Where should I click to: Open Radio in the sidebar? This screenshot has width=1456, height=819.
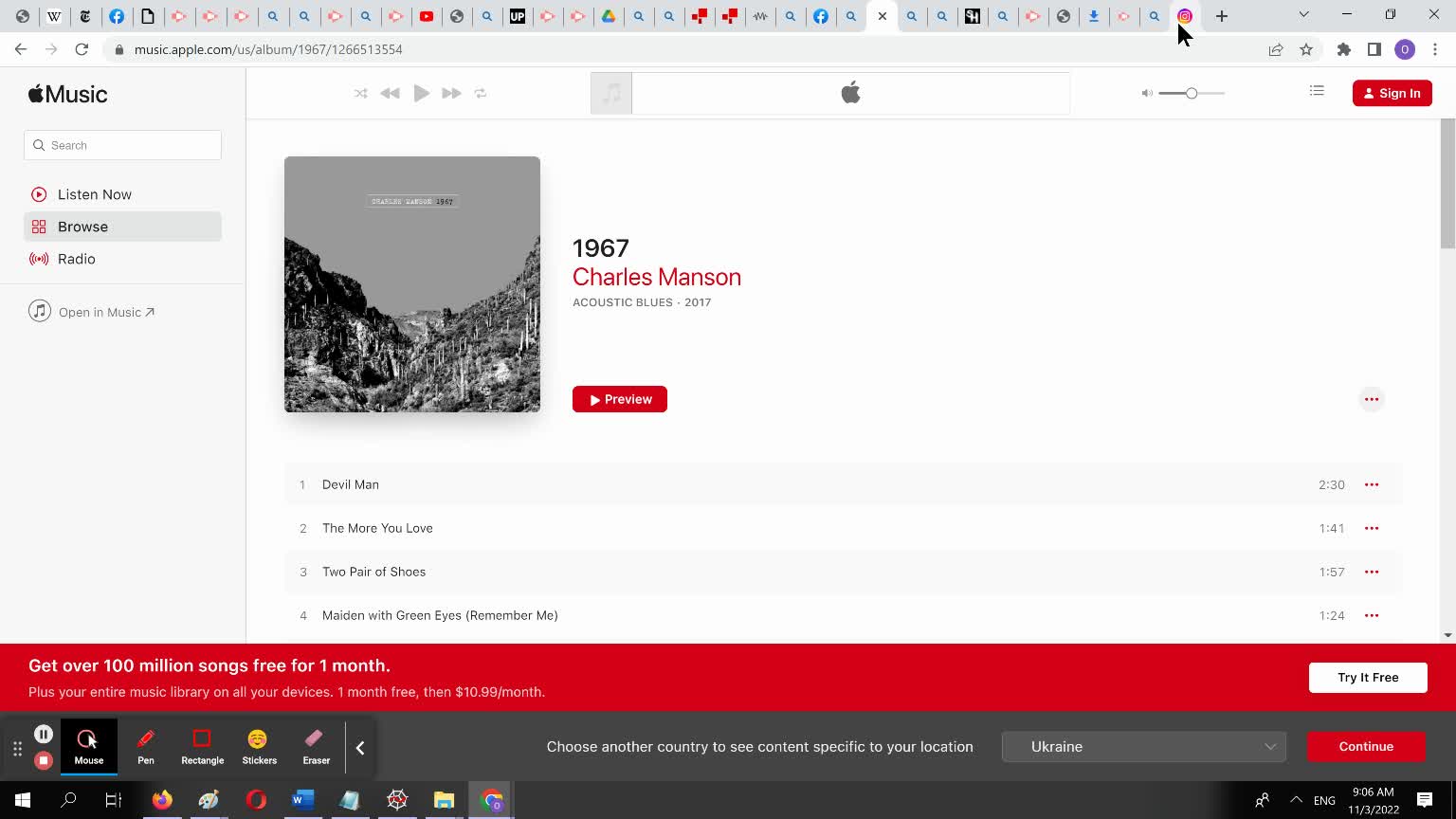[x=122, y=259]
